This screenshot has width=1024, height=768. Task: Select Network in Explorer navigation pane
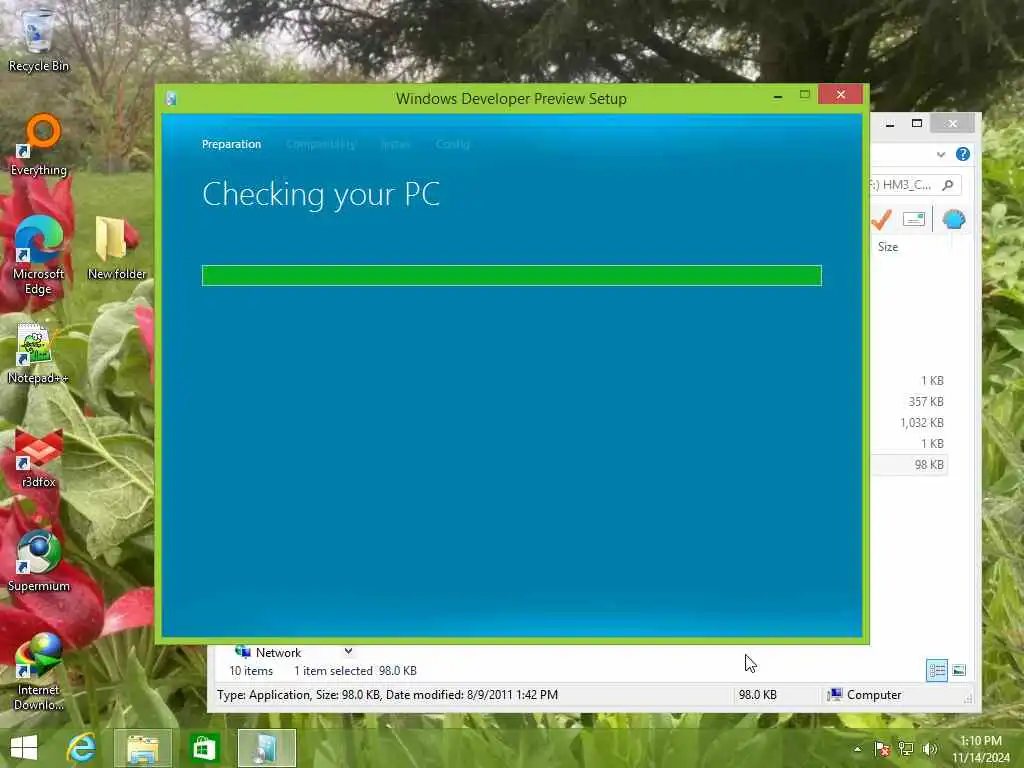[278, 652]
